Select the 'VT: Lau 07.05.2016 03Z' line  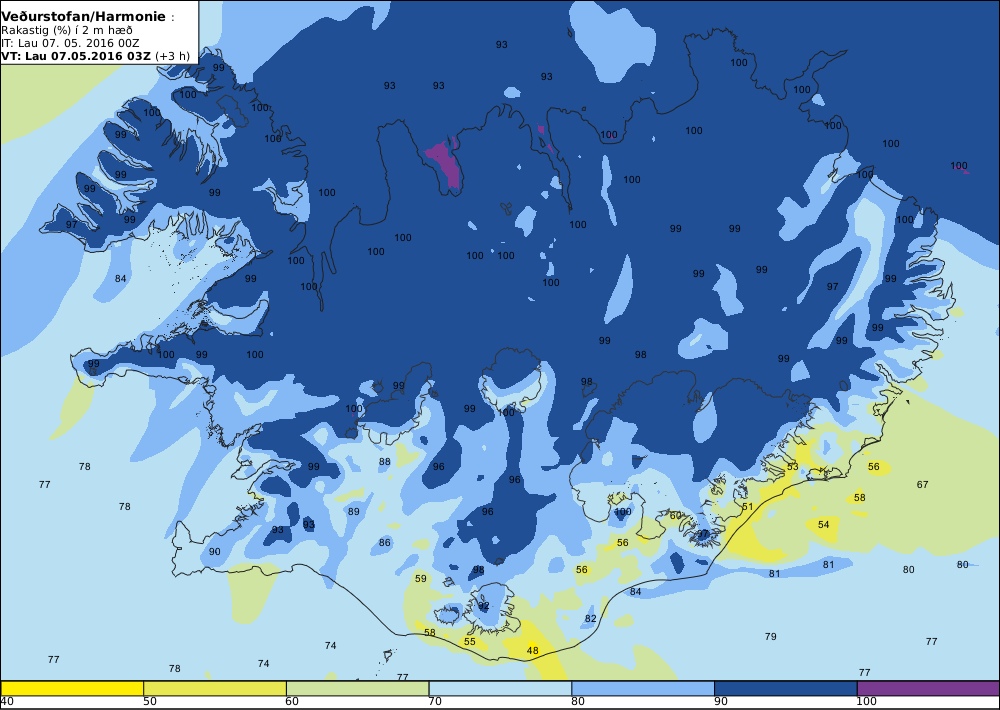click(76, 55)
